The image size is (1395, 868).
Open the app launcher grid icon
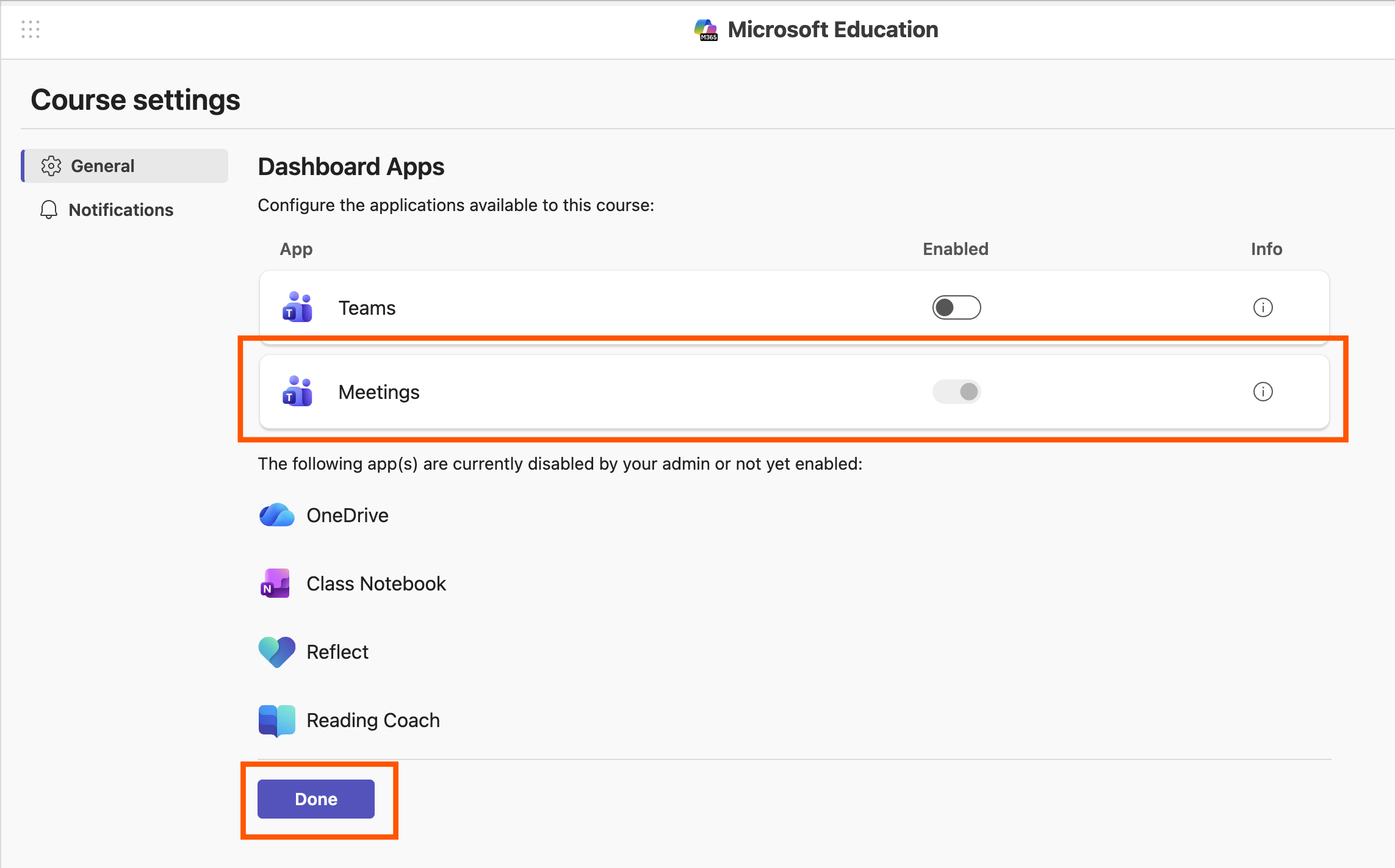31,29
